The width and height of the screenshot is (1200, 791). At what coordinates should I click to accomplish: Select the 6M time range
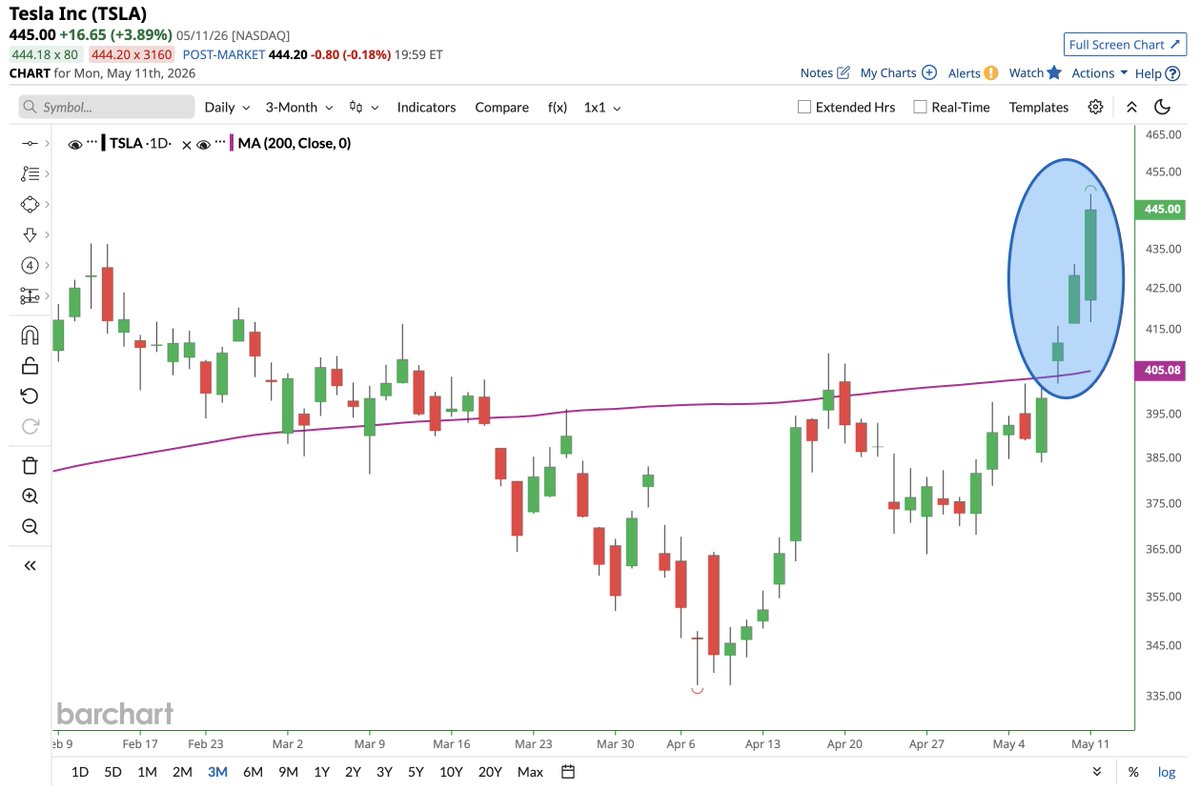[x=253, y=772]
